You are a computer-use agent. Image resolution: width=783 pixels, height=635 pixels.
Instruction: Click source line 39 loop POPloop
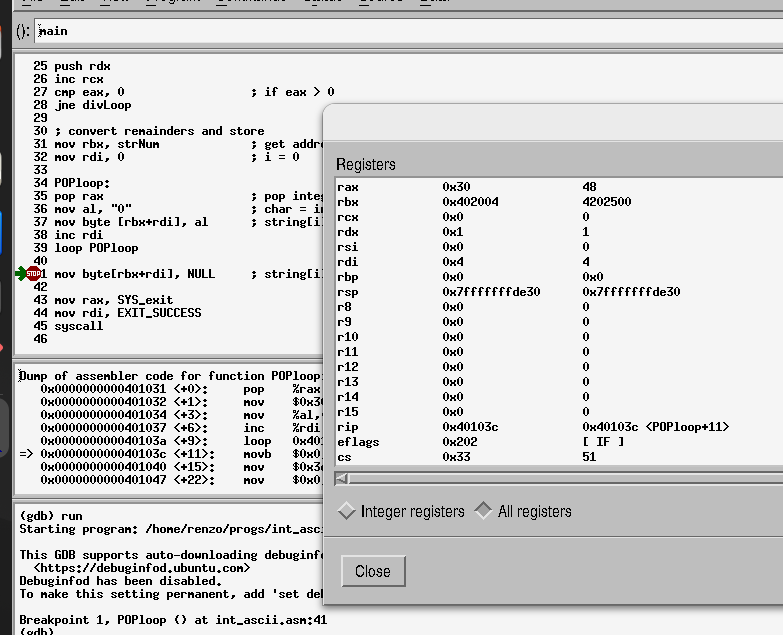point(86,248)
